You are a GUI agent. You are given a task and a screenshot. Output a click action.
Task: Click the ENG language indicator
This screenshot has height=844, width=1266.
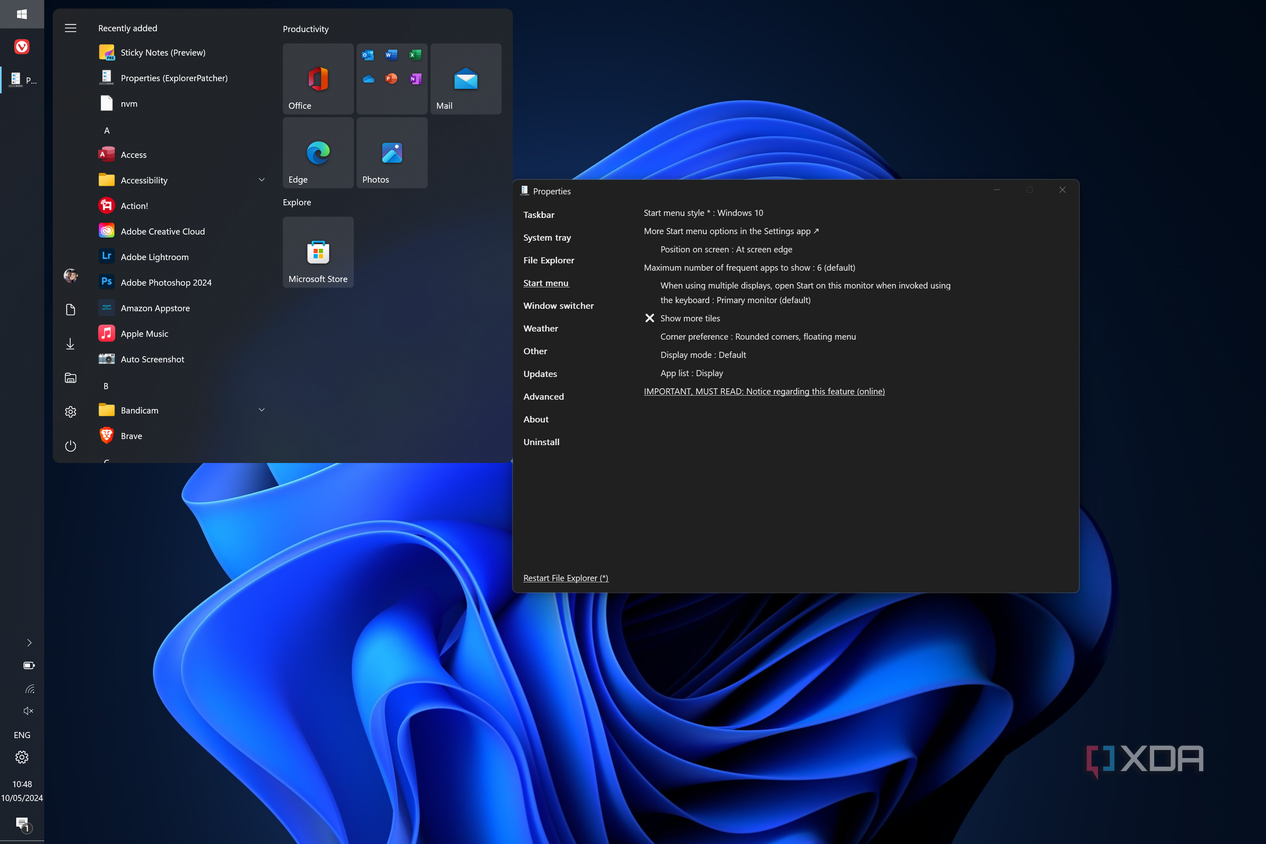point(22,735)
